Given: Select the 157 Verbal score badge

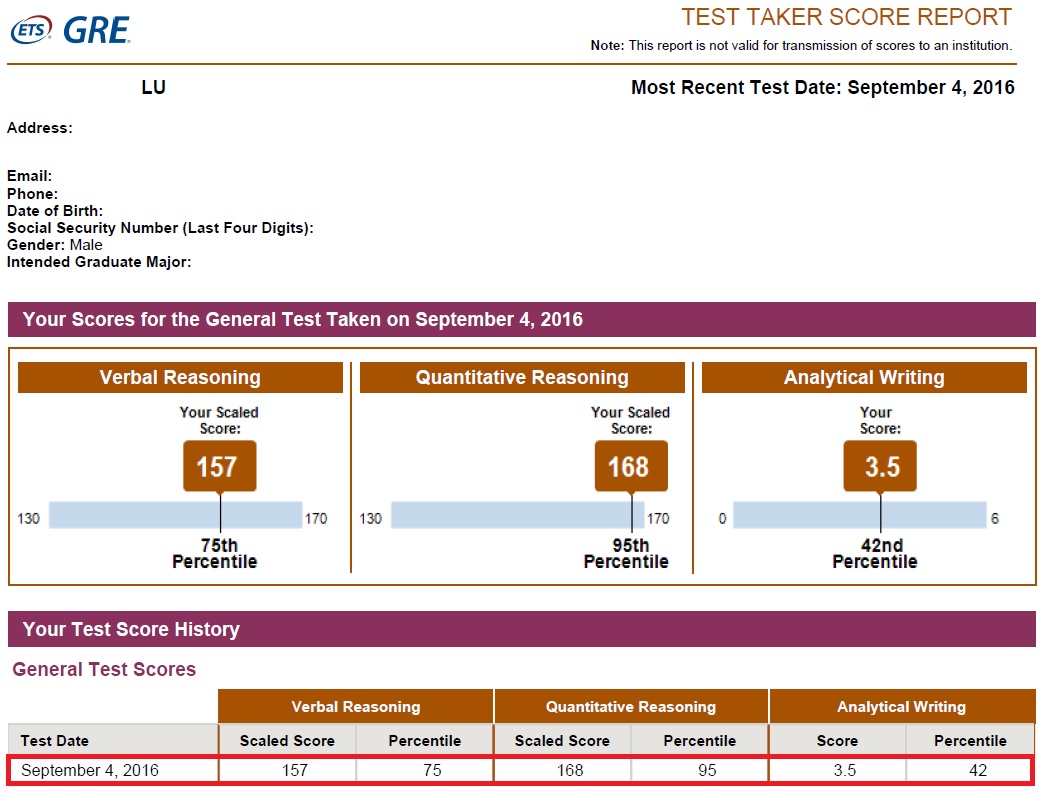Looking at the screenshot, I should [220, 466].
